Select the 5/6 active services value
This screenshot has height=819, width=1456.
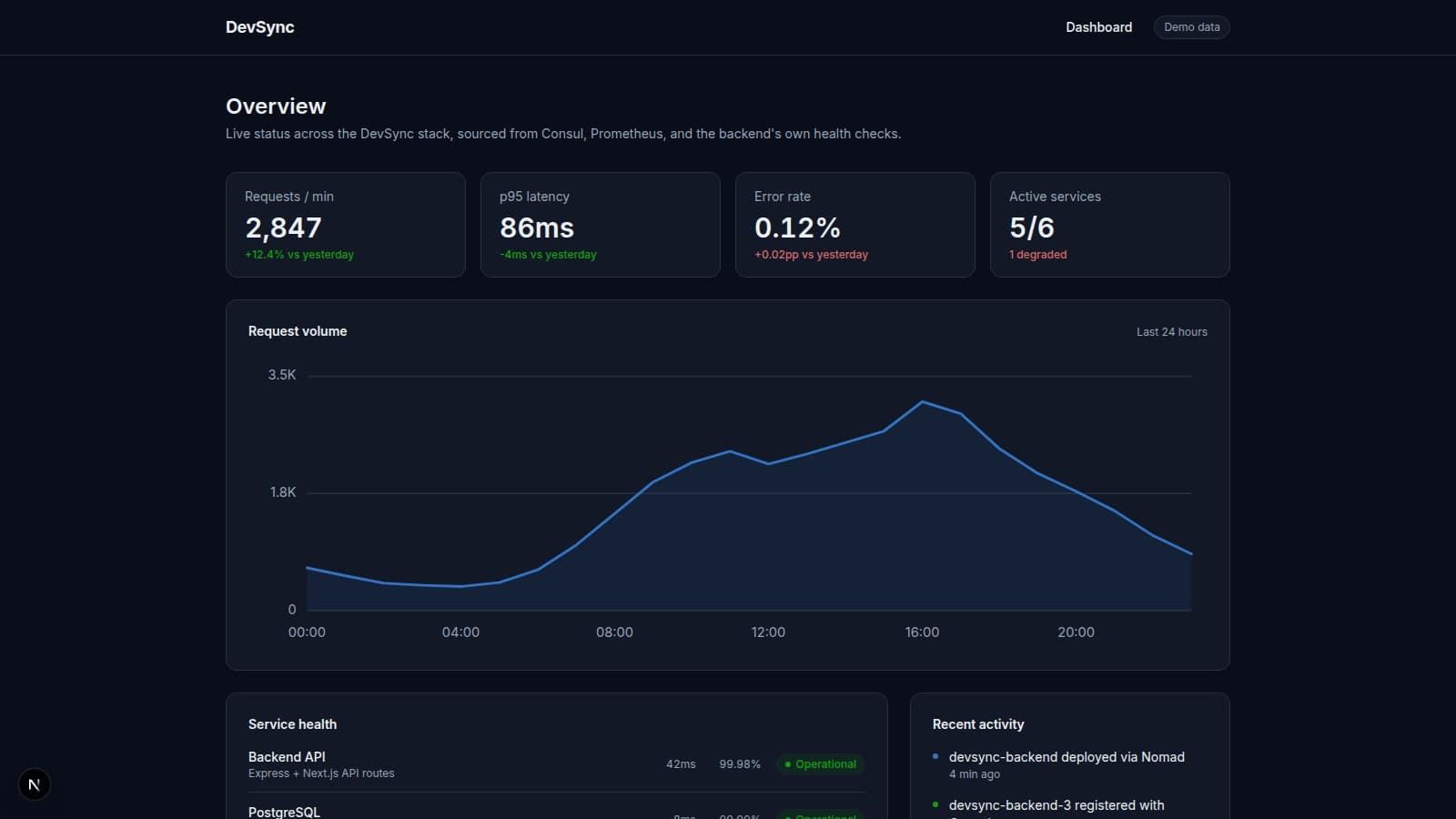point(1032,227)
